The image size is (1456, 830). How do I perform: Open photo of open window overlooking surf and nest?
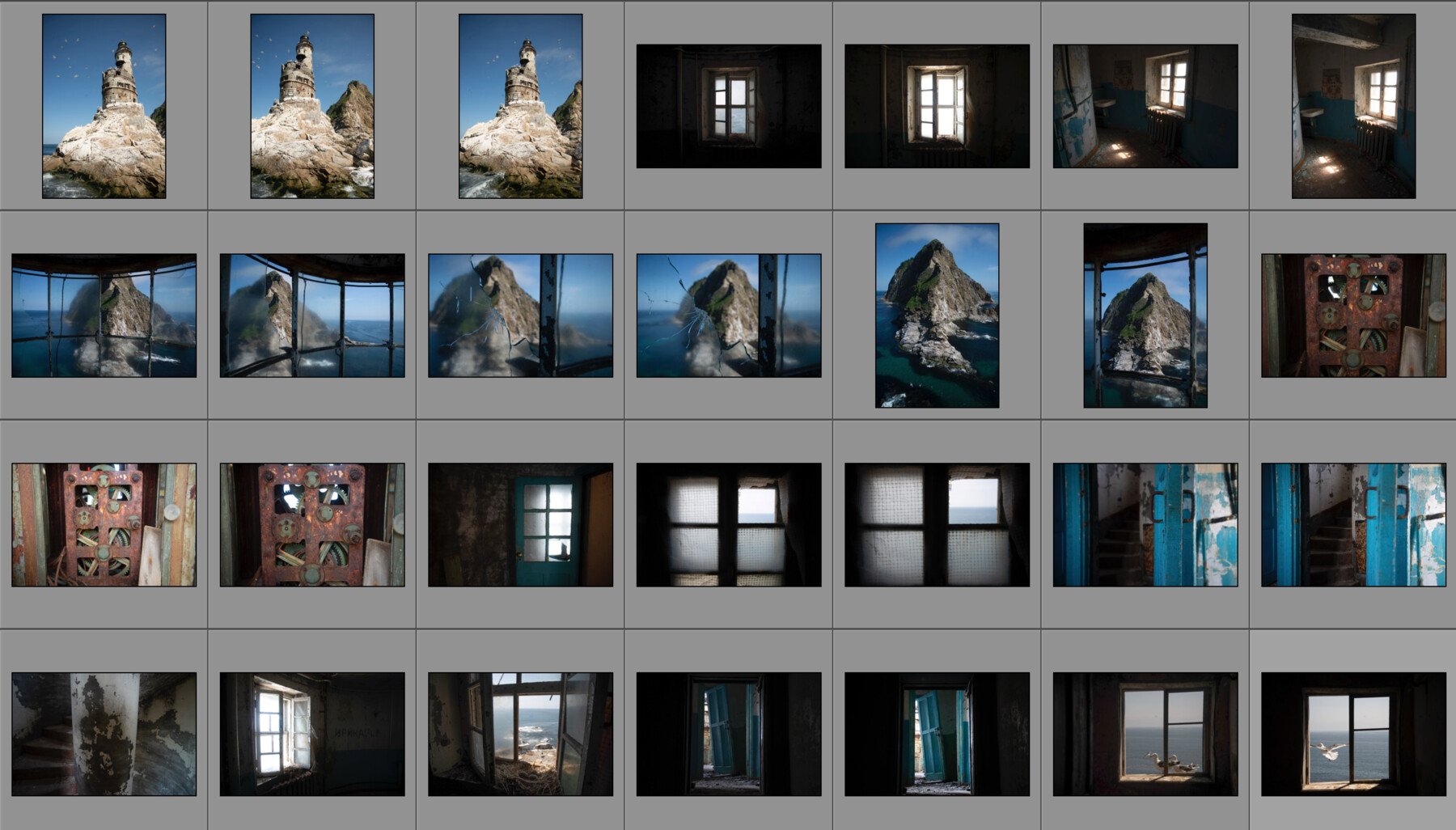click(x=521, y=734)
